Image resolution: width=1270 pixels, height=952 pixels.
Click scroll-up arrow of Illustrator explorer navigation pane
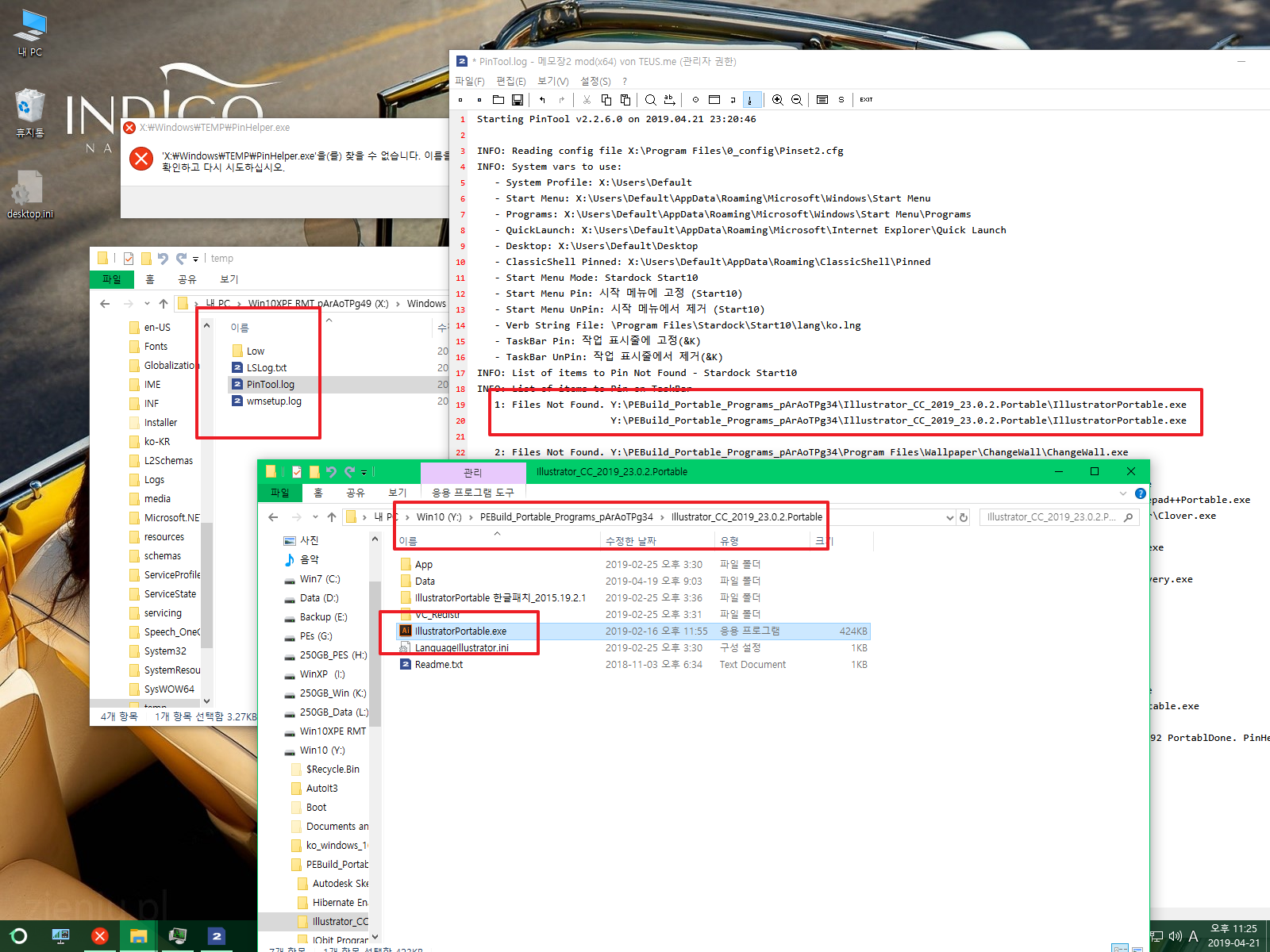tap(375, 539)
